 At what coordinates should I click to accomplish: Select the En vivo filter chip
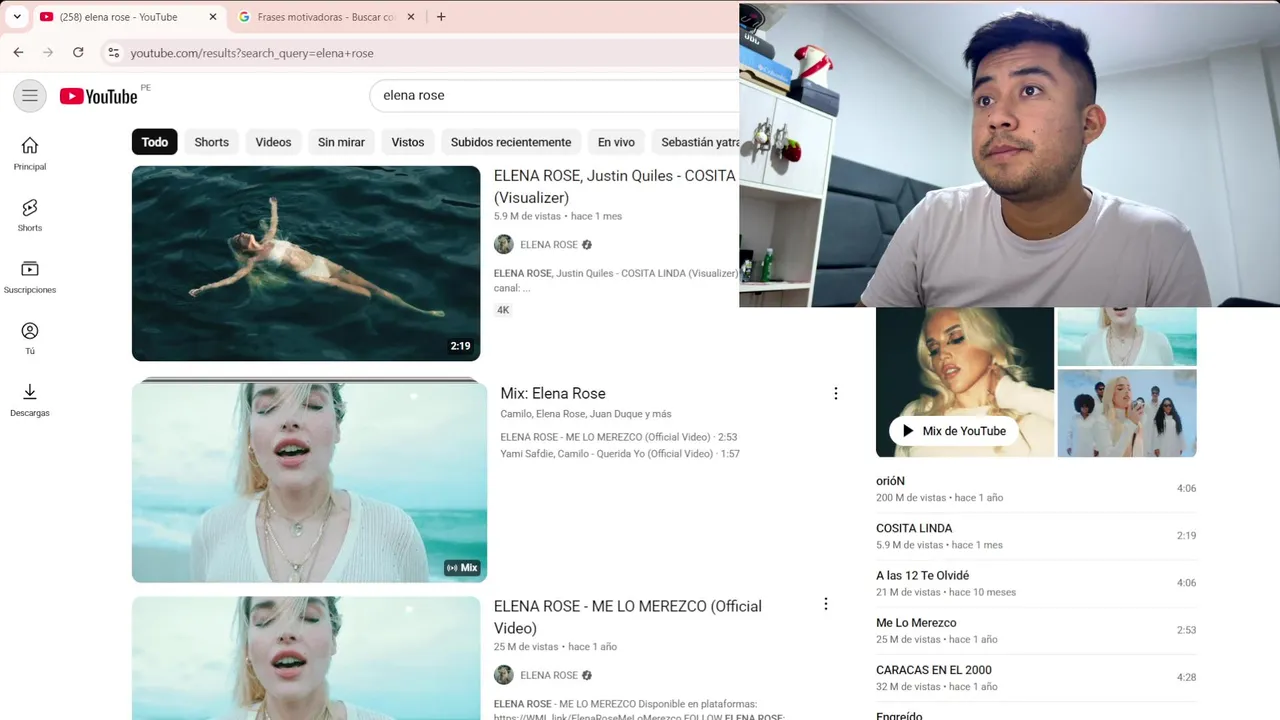(616, 142)
